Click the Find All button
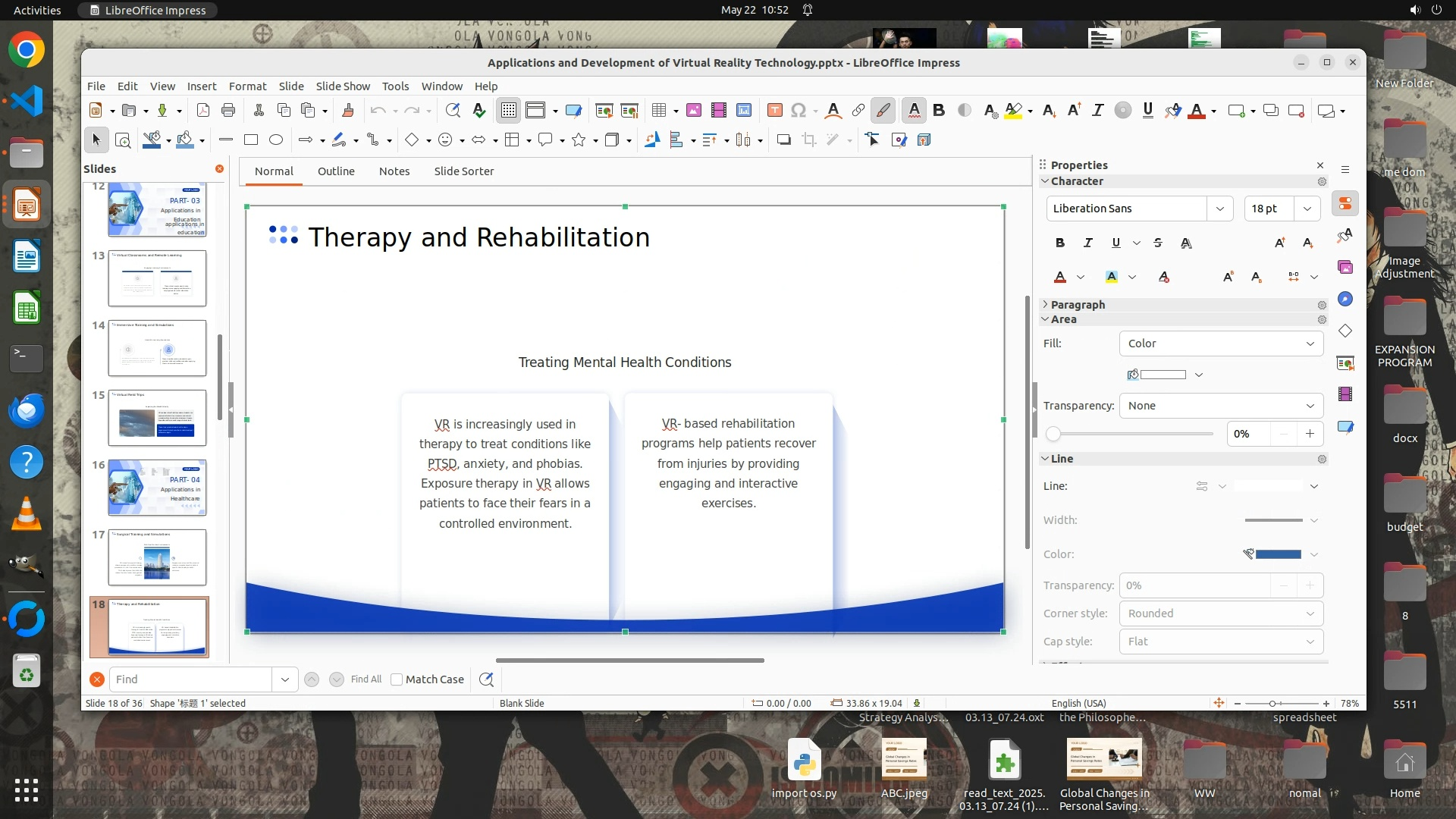This screenshot has height=819, width=1456. 366,679
